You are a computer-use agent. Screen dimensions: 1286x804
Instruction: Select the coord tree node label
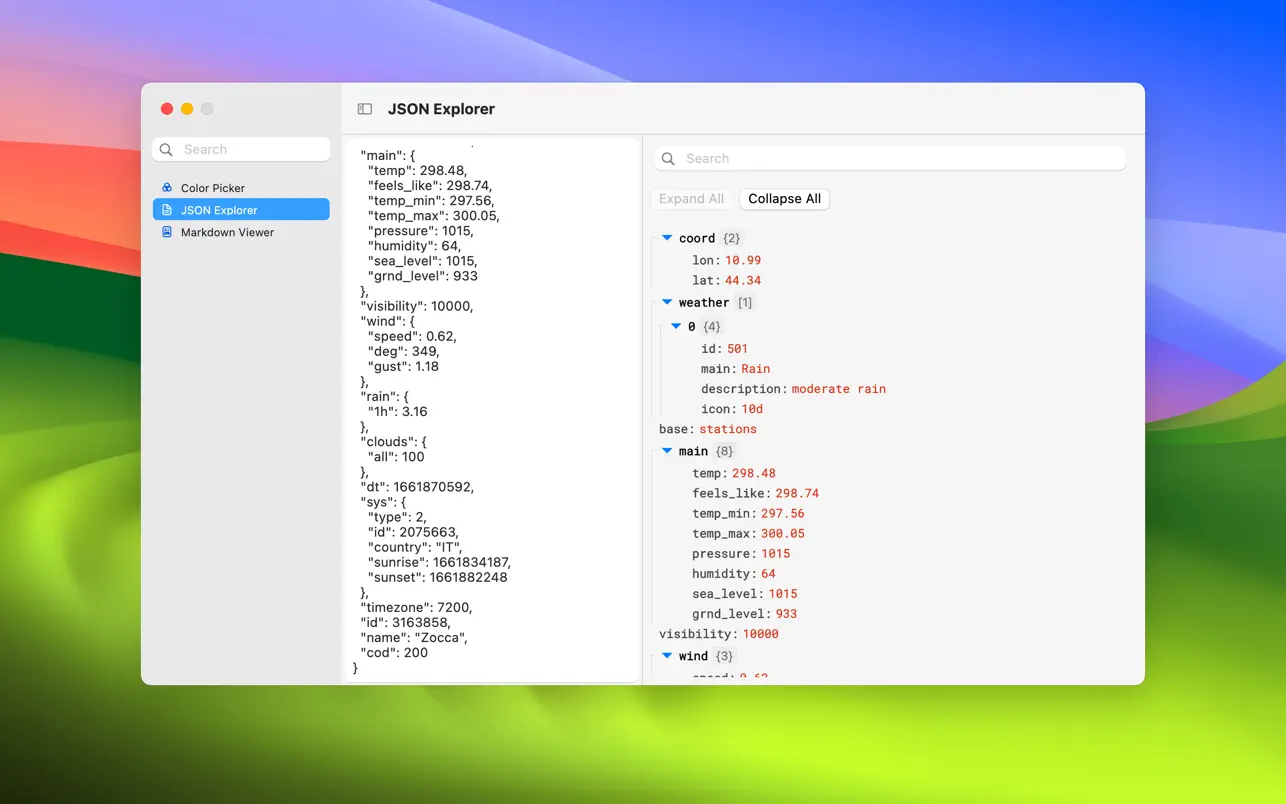pyautogui.click(x=697, y=238)
